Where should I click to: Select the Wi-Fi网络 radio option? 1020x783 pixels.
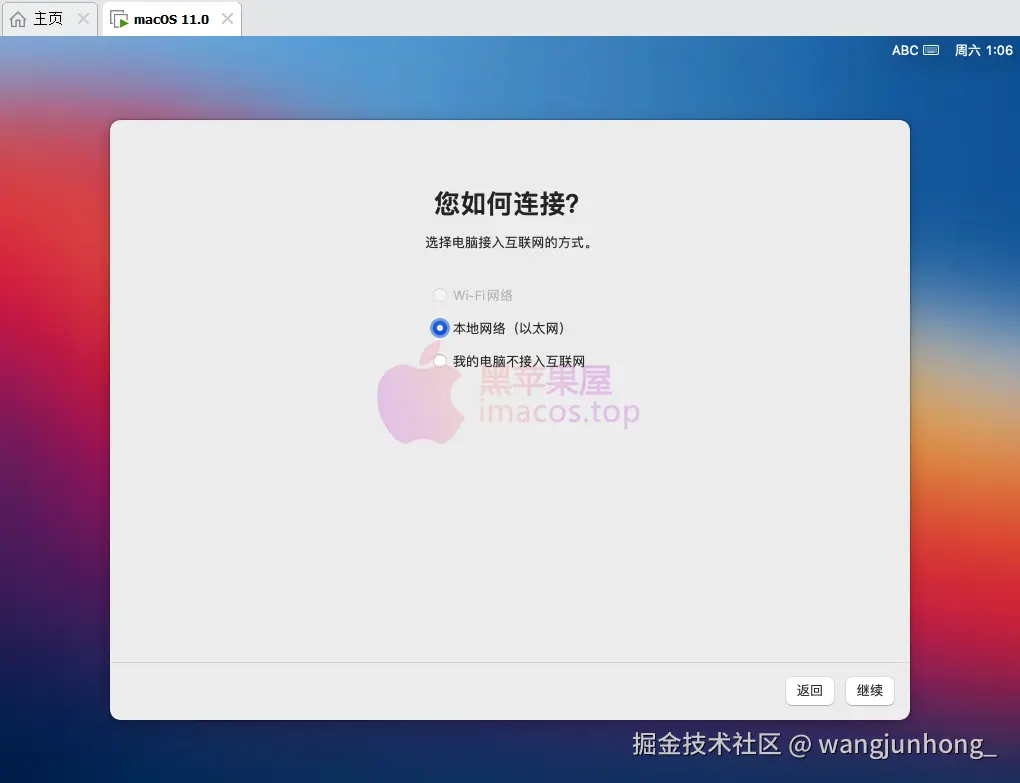tap(440, 295)
